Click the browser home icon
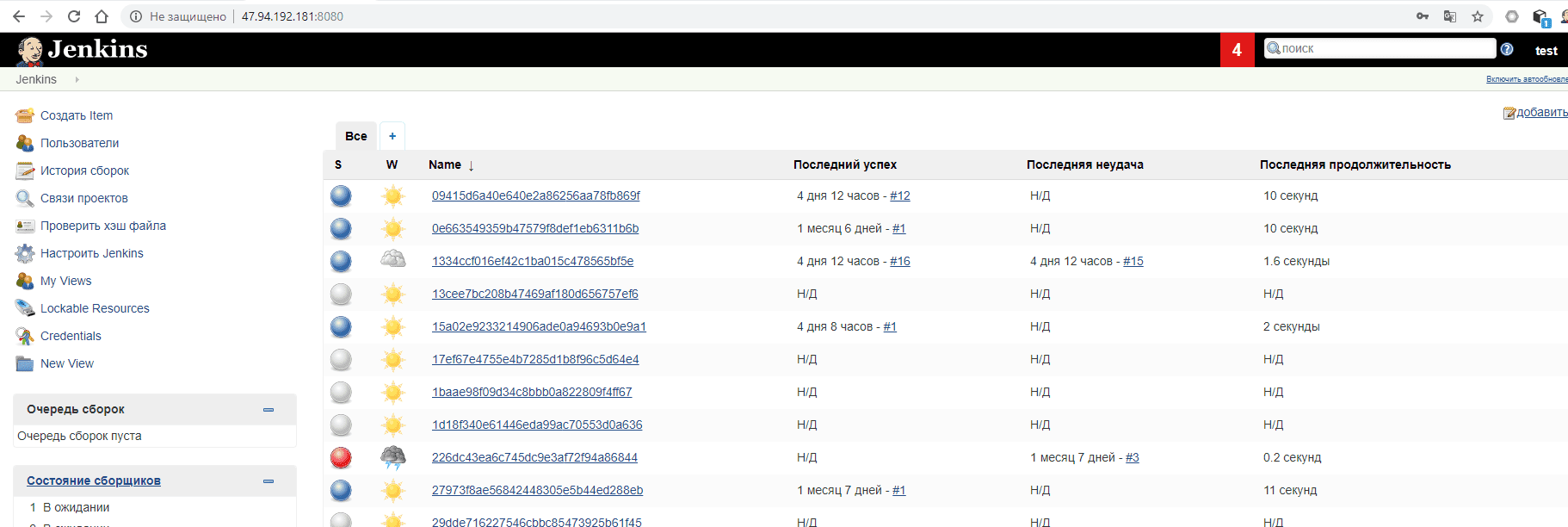This screenshot has width=1568, height=527. (102, 16)
